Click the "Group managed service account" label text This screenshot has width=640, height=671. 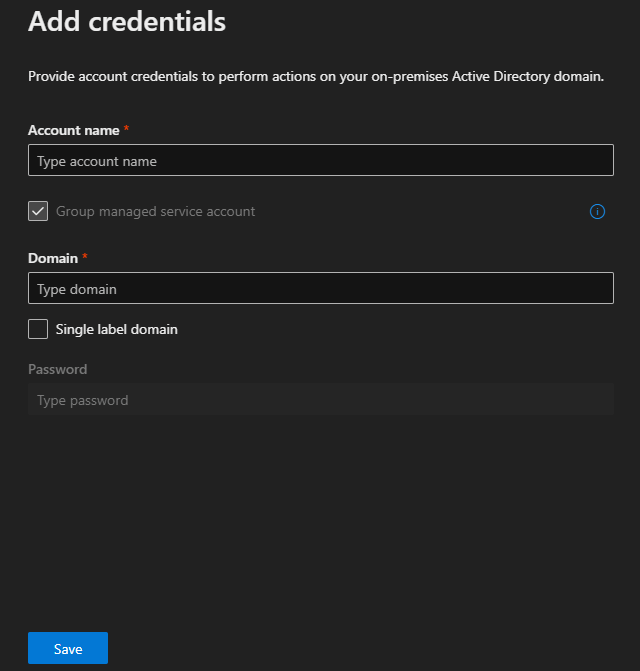pyautogui.click(x=155, y=211)
